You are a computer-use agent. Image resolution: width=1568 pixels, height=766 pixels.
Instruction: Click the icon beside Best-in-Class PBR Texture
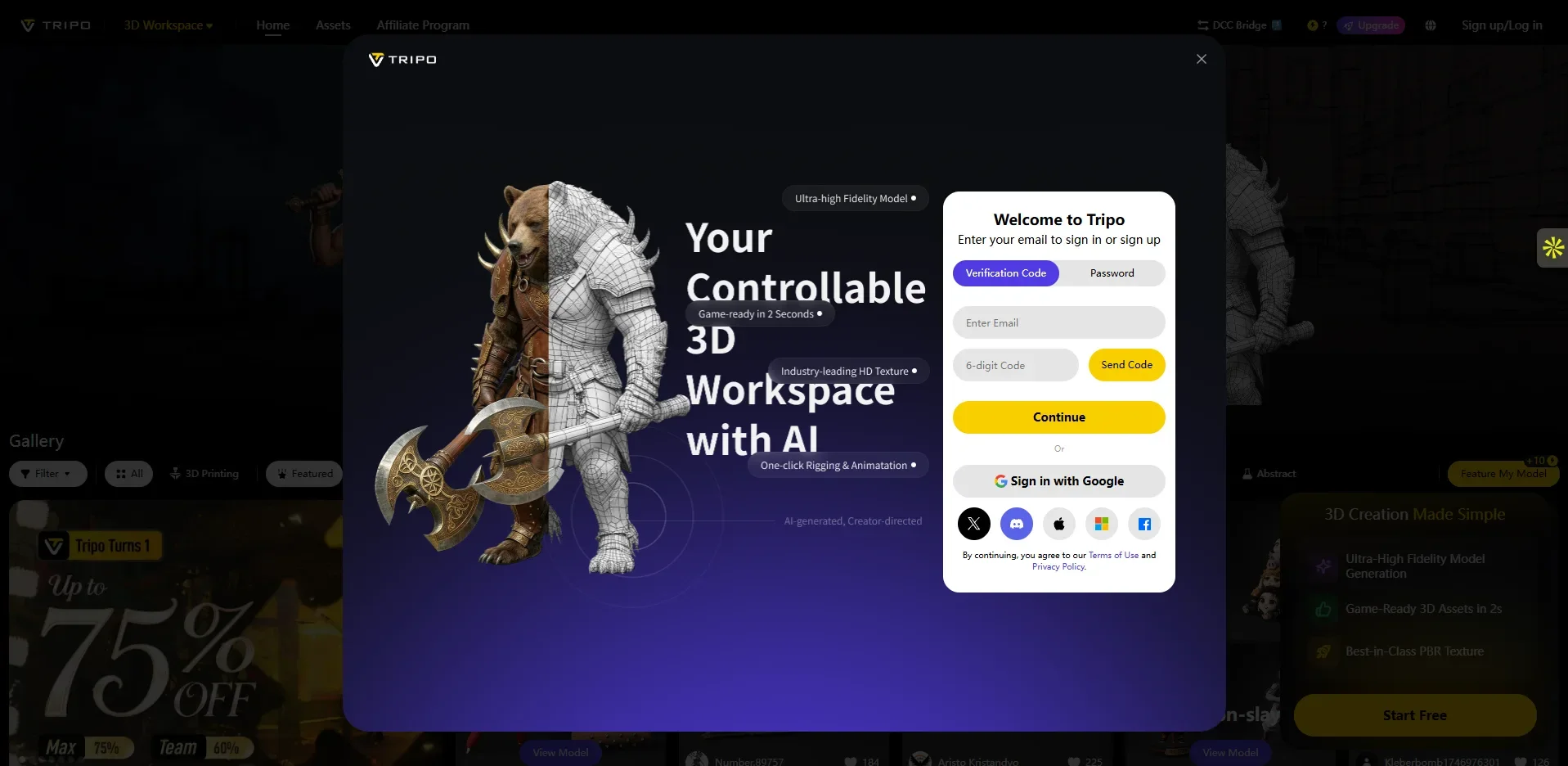pos(1323,651)
